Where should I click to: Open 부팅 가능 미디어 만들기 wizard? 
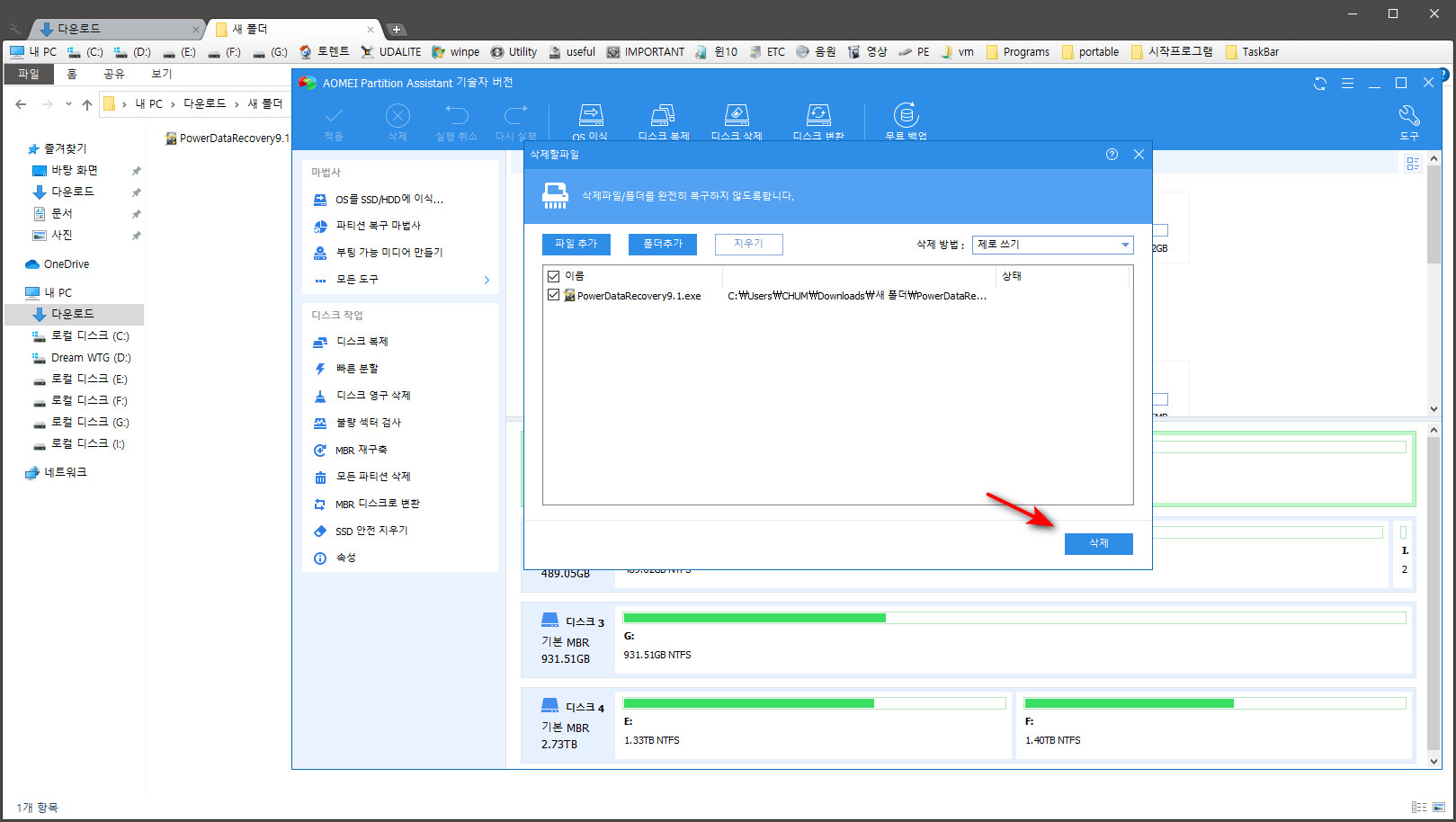[389, 253]
